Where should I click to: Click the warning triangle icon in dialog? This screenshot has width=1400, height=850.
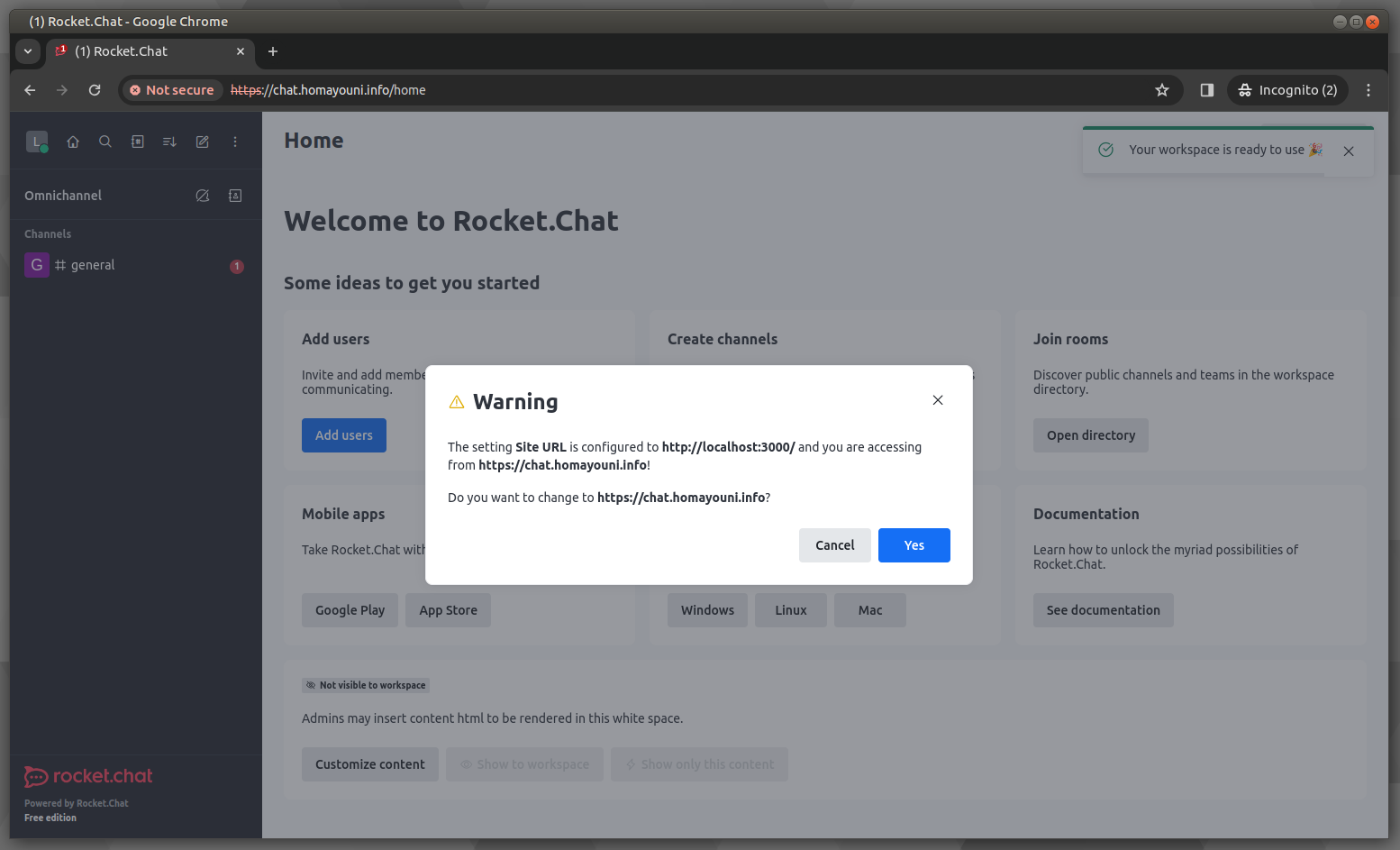(x=457, y=402)
